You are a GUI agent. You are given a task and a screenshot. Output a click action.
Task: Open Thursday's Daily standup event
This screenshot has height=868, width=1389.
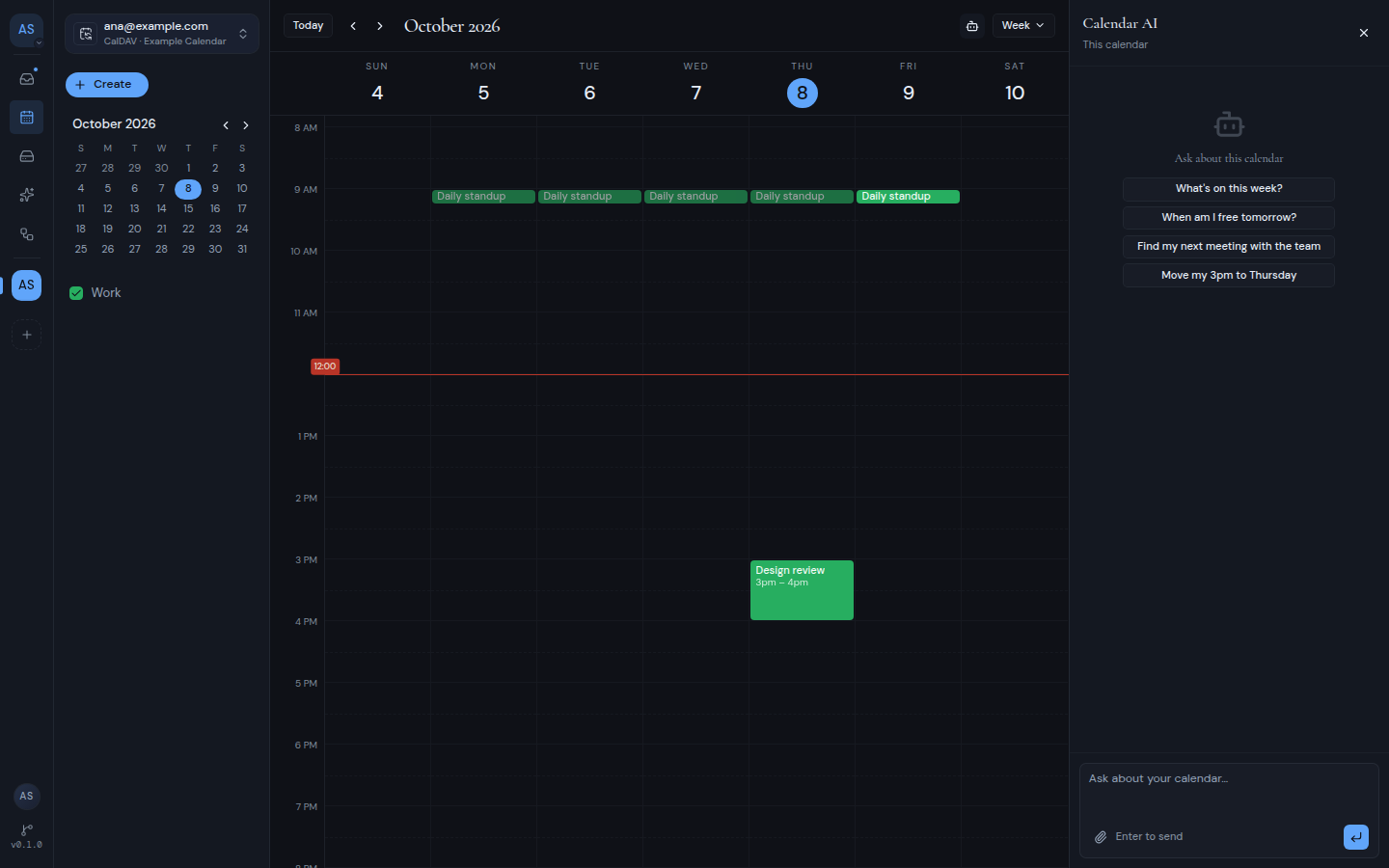pos(802,197)
